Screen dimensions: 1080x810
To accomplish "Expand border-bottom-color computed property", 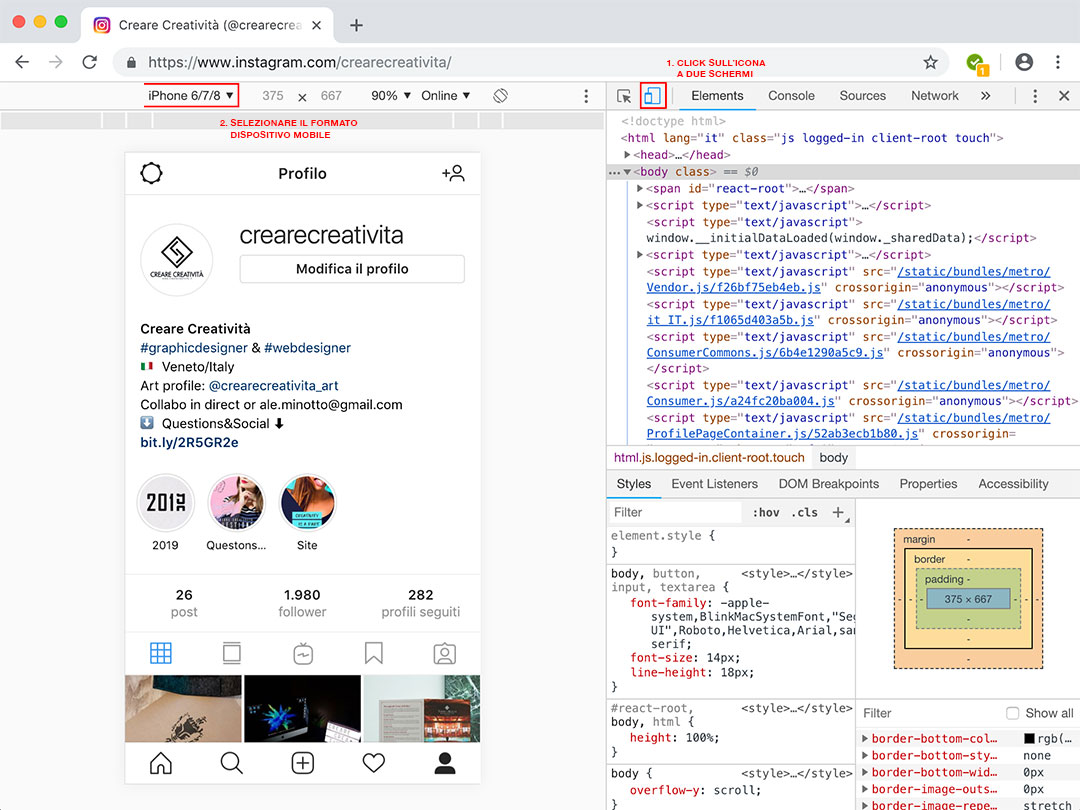I will (x=865, y=738).
